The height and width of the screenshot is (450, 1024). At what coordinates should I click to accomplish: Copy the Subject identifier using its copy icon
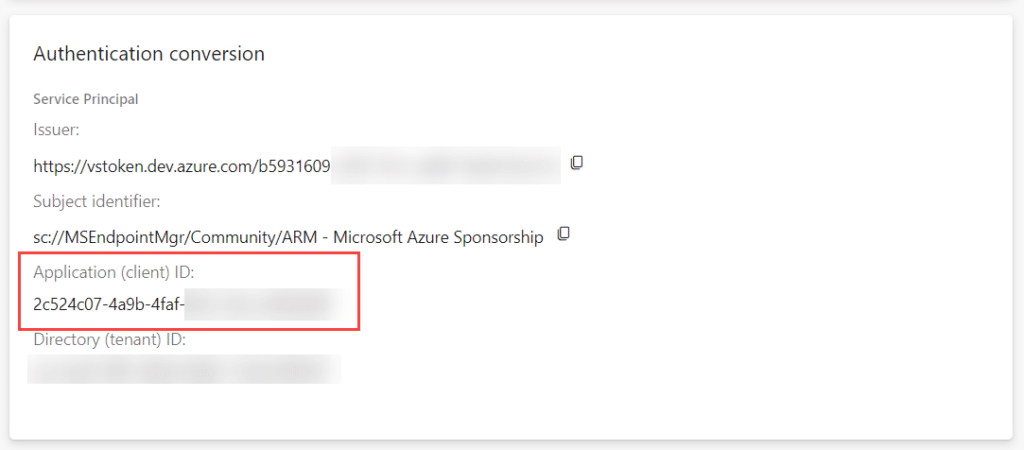(x=564, y=234)
